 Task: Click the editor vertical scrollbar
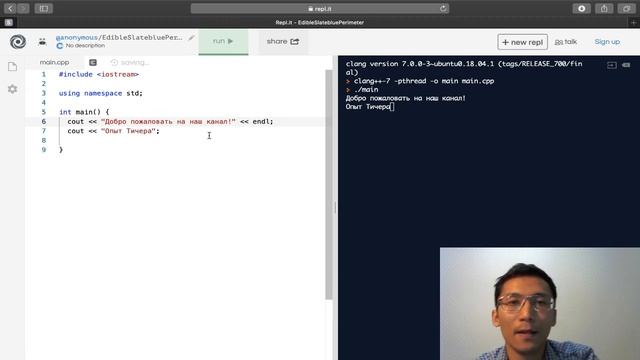point(329,184)
